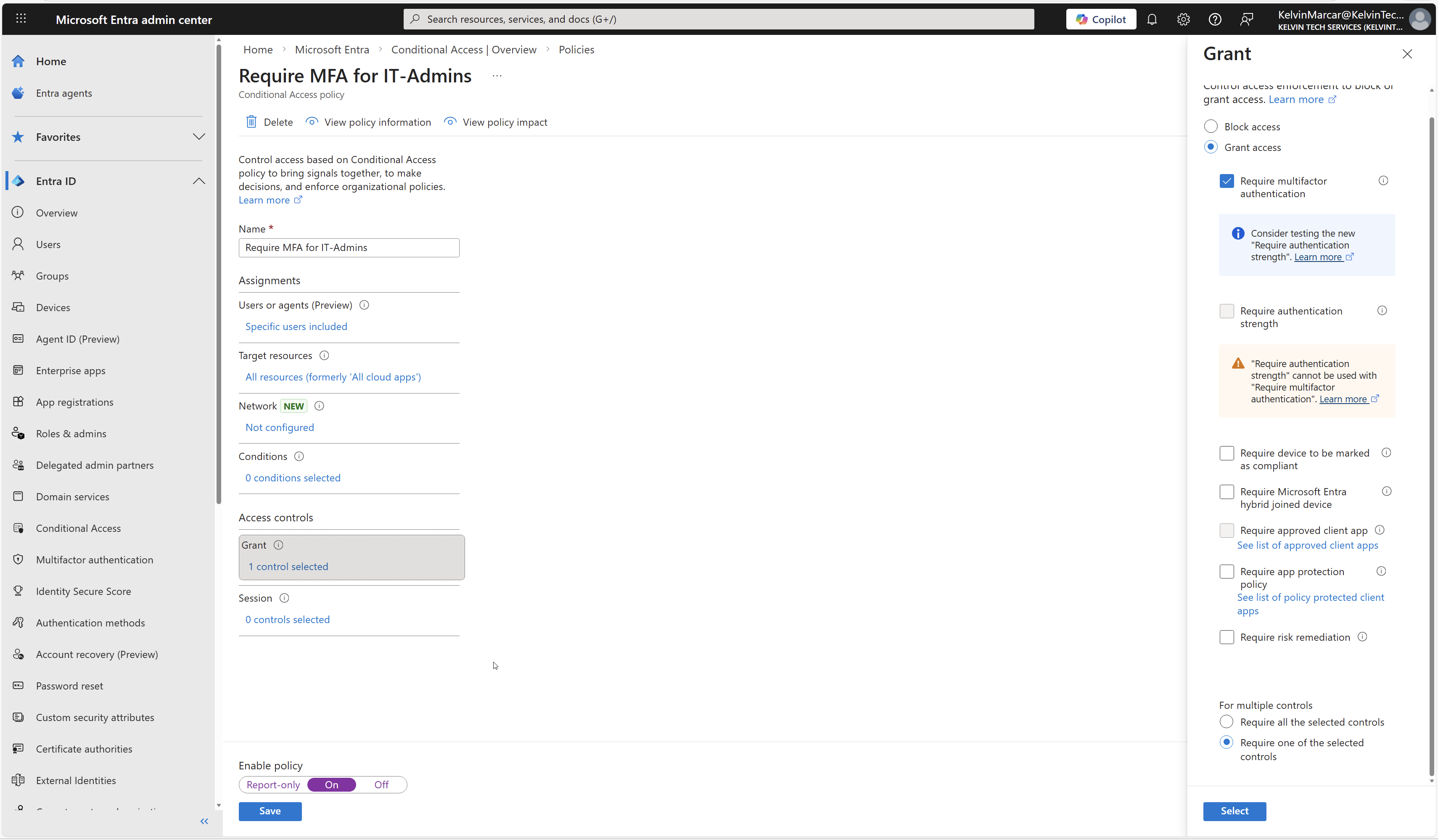Click the info icon next to Target resources
This screenshot has width=1438, height=840.
(x=324, y=356)
